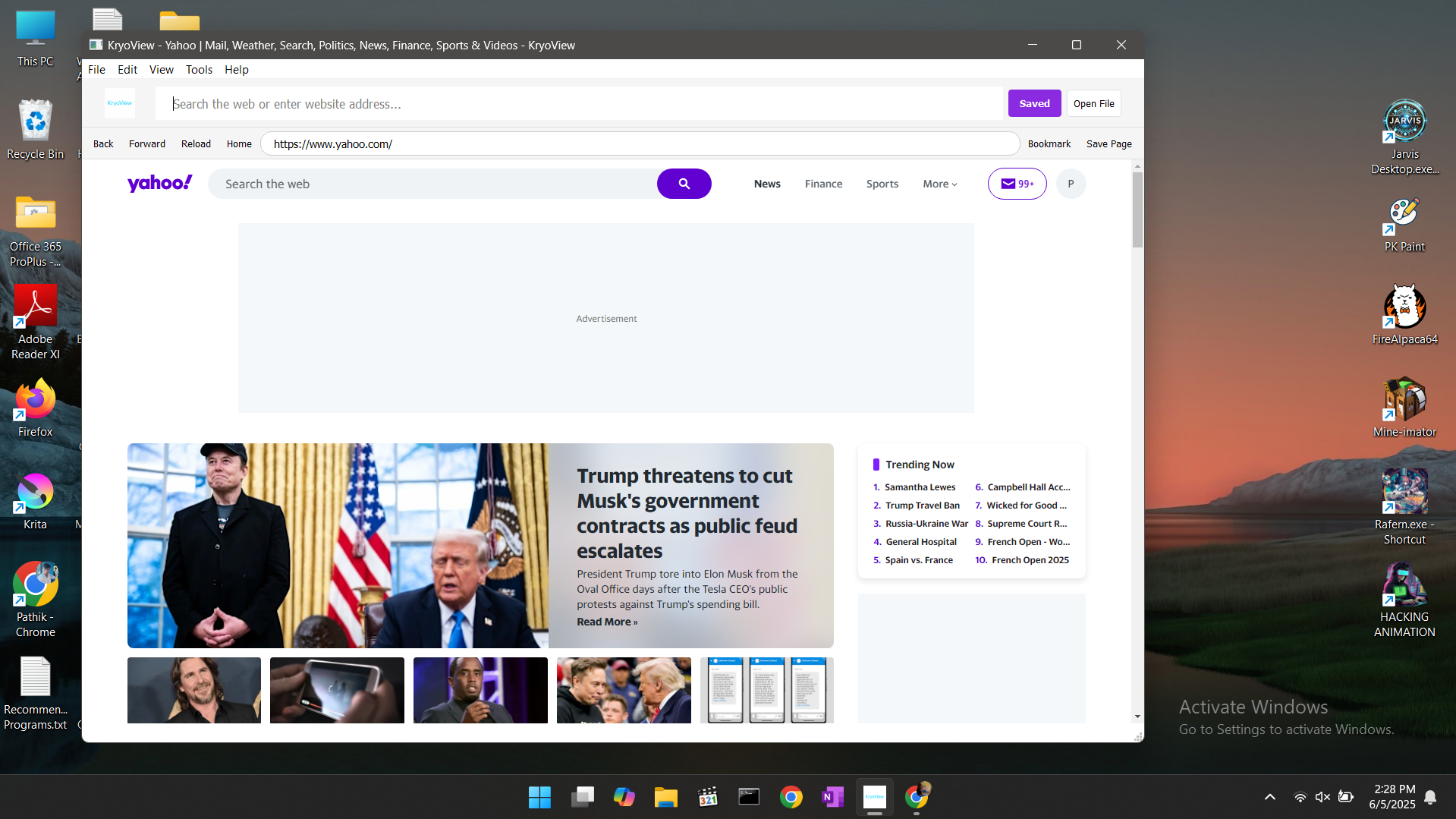This screenshot has height=819, width=1456.
Task: Click the purple Yahoo search magnifier button
Action: coord(684,184)
